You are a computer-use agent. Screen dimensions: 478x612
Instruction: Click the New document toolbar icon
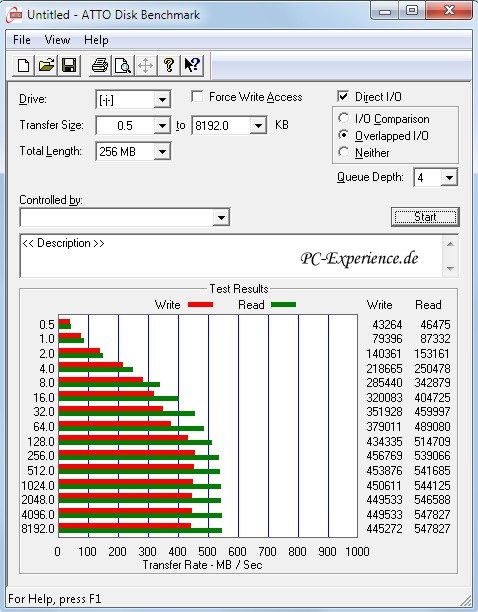point(23,65)
